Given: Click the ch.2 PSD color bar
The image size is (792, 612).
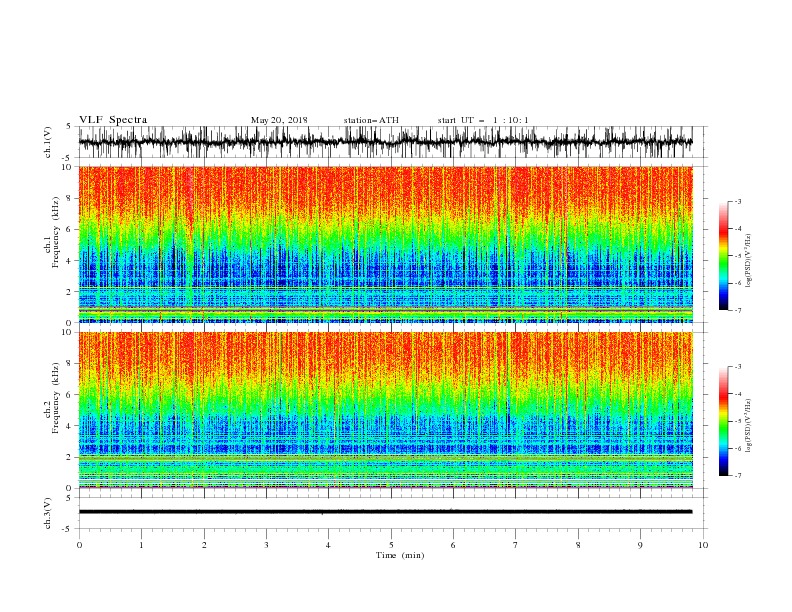Looking at the screenshot, I should point(723,421).
